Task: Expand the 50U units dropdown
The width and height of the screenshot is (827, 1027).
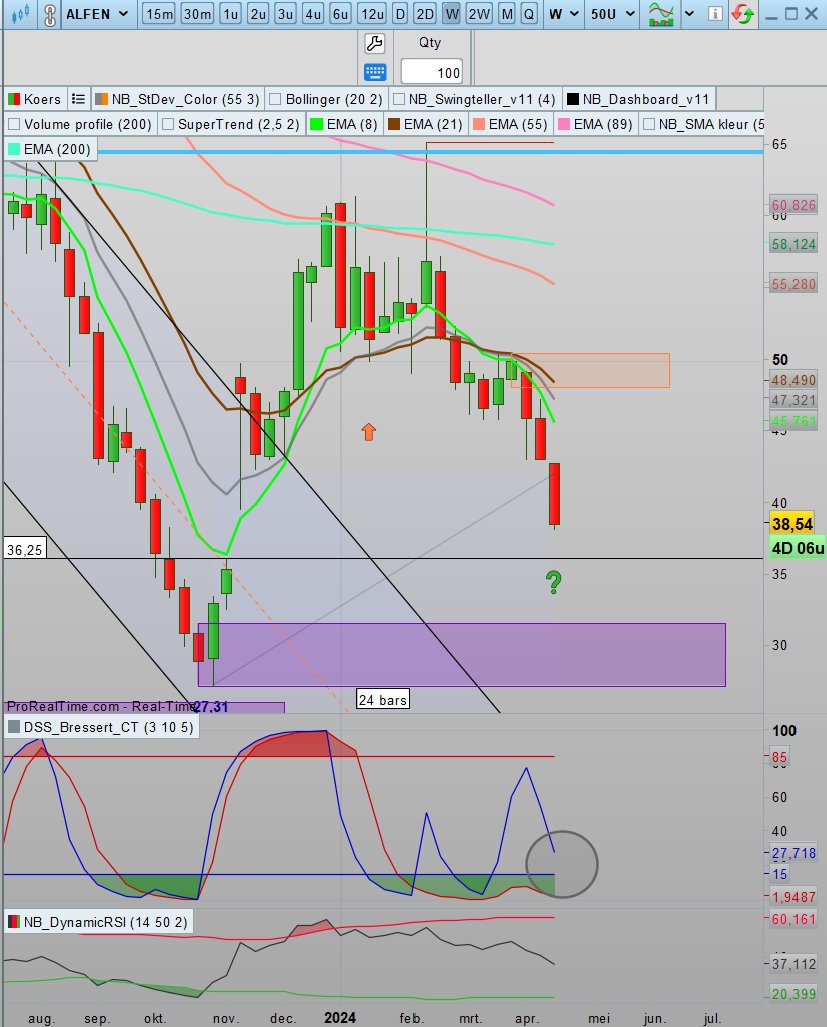Action: (611, 15)
